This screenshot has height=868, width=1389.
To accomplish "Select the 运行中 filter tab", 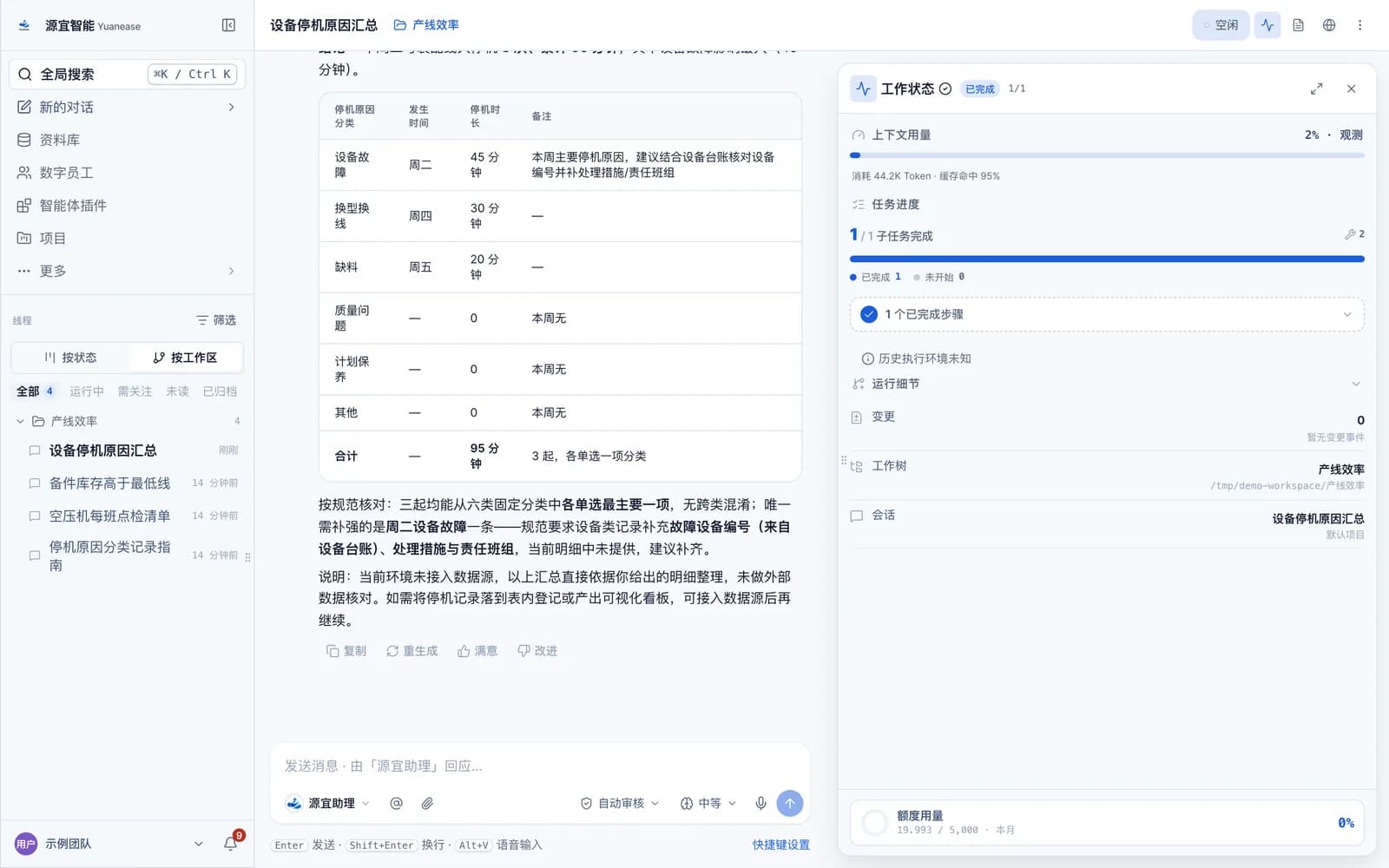I will point(87,391).
